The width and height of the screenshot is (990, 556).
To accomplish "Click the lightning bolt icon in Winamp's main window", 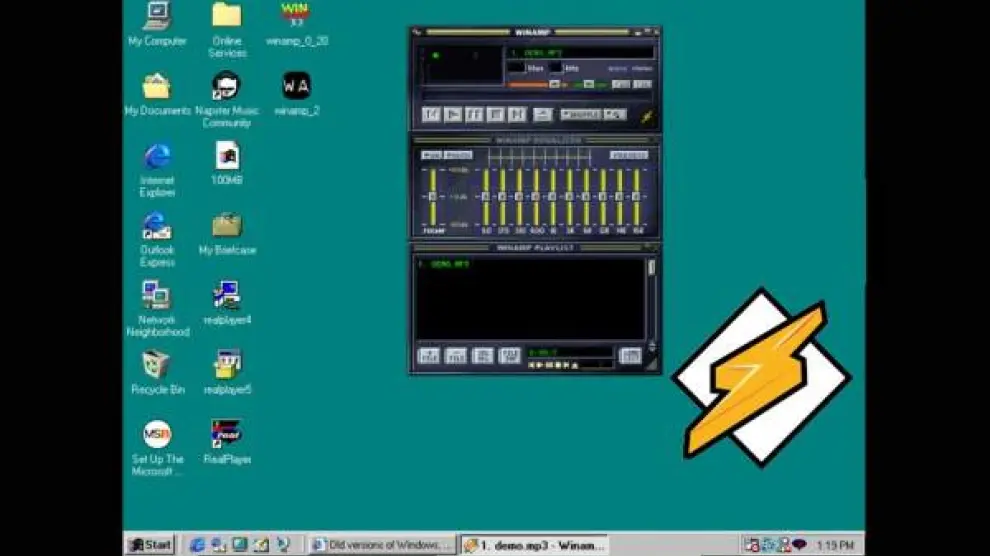I will [646, 116].
